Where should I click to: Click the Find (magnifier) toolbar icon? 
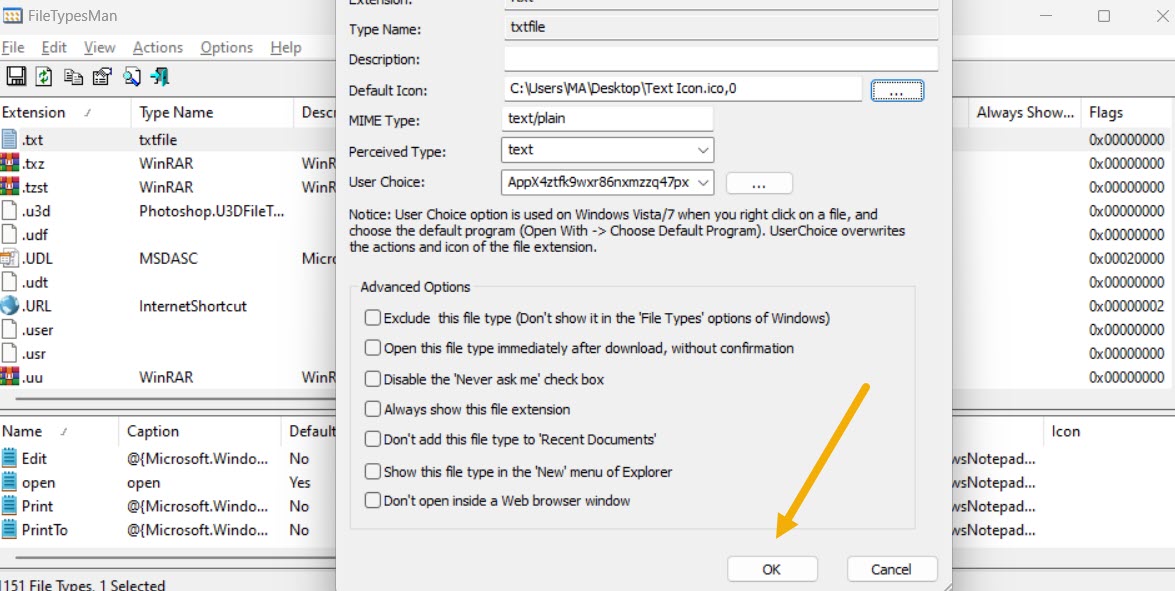(131, 77)
